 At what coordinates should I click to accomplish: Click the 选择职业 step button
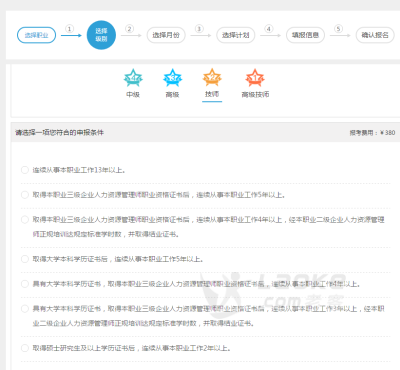pyautogui.click(x=36, y=35)
